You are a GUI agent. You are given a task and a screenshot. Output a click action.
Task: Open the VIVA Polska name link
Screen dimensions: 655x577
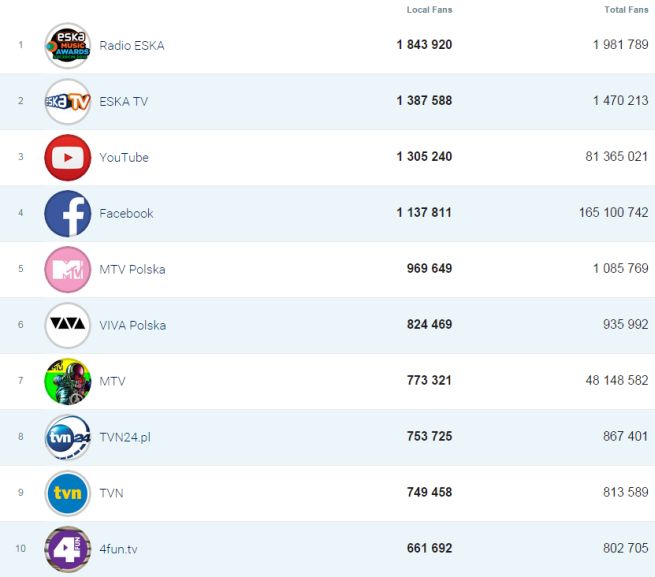pyautogui.click(x=132, y=325)
